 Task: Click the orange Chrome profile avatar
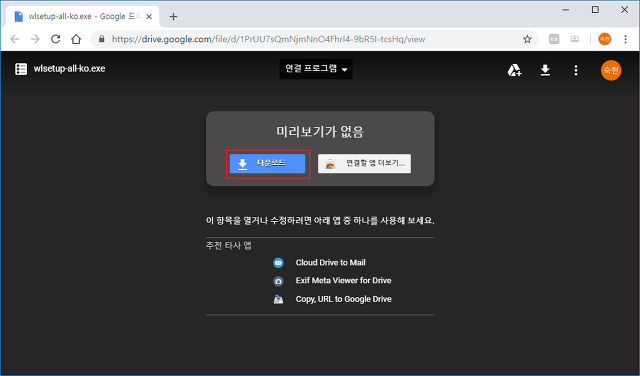click(x=604, y=39)
